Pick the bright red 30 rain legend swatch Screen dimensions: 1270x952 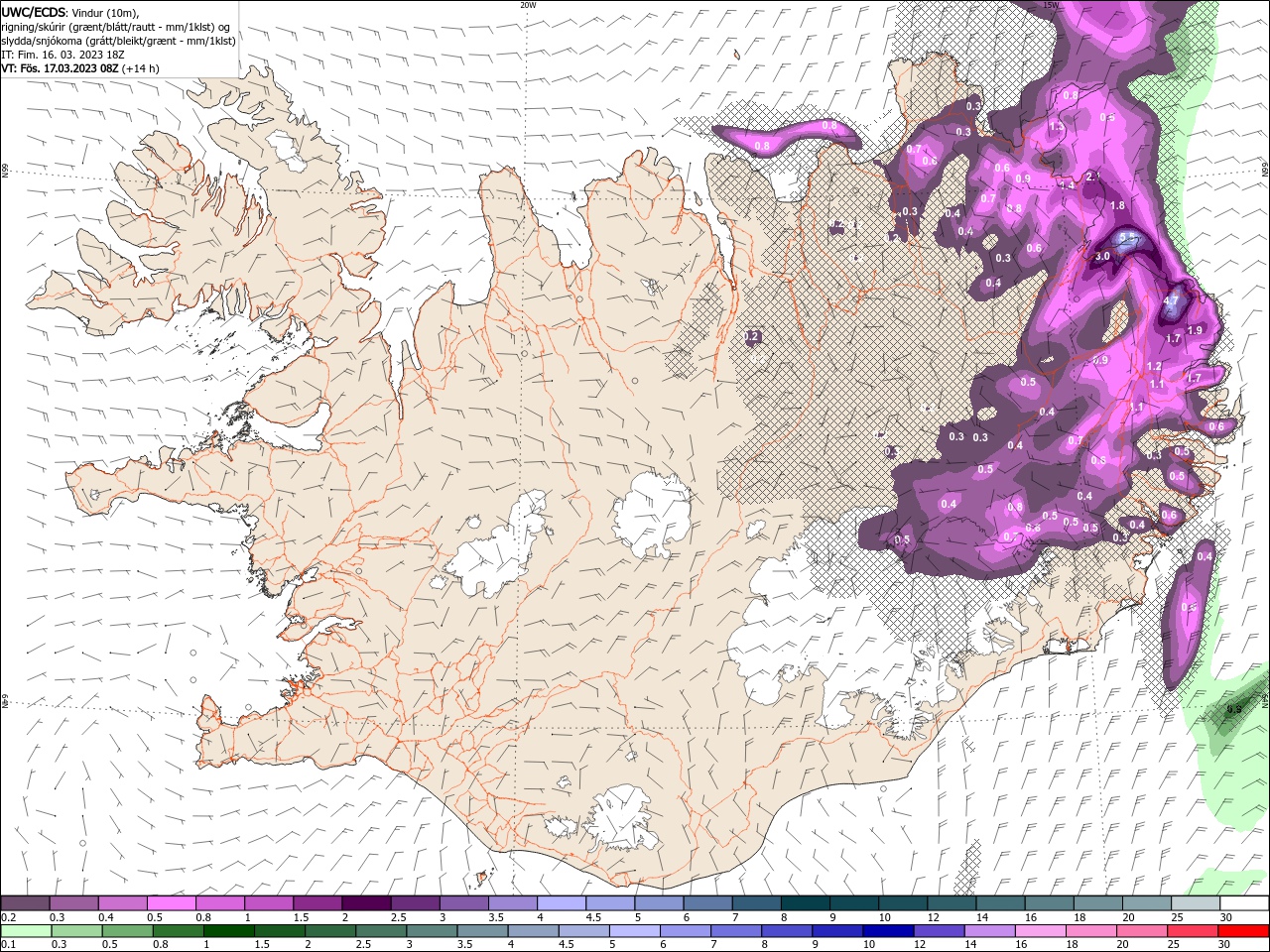tap(1243, 931)
